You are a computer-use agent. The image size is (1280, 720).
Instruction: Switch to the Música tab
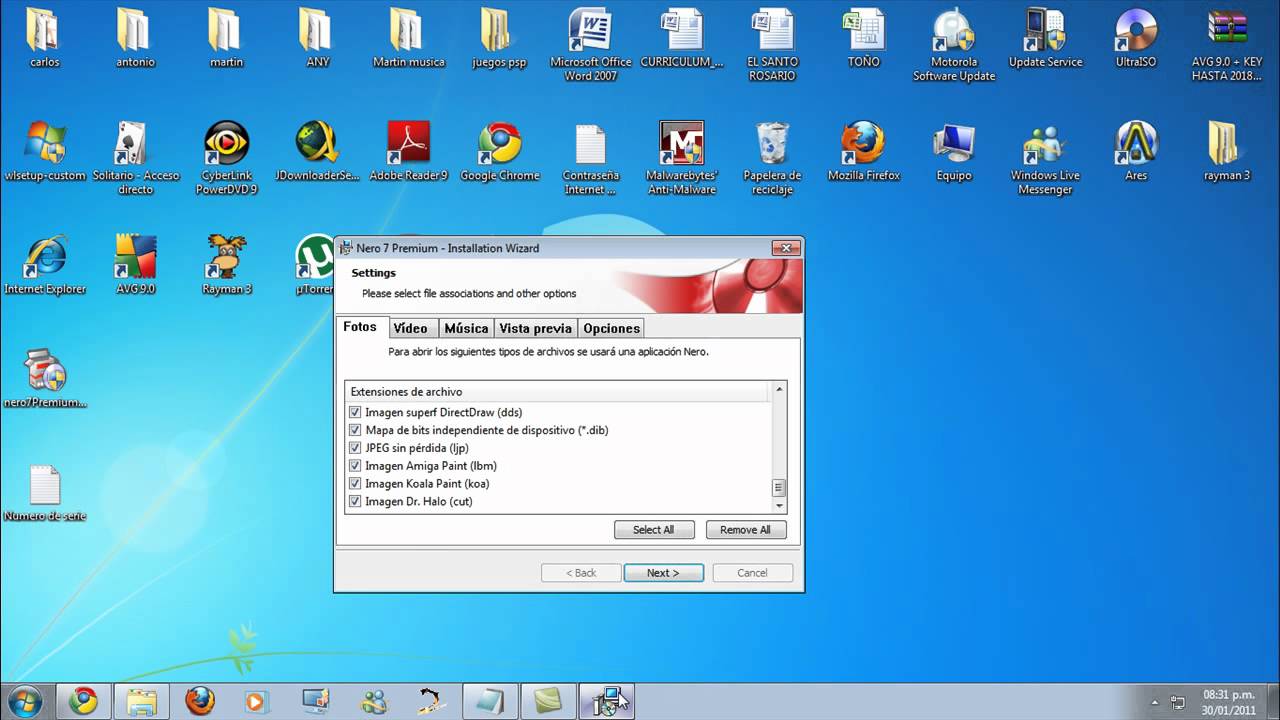pyautogui.click(x=466, y=328)
